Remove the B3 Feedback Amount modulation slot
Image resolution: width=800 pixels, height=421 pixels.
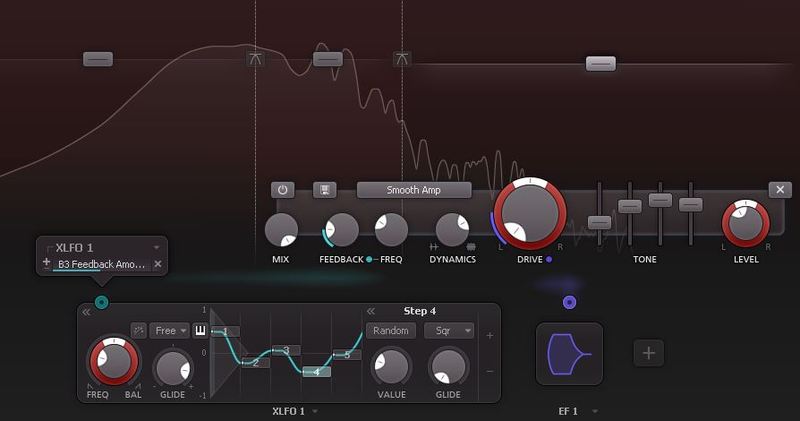pyautogui.click(x=158, y=264)
